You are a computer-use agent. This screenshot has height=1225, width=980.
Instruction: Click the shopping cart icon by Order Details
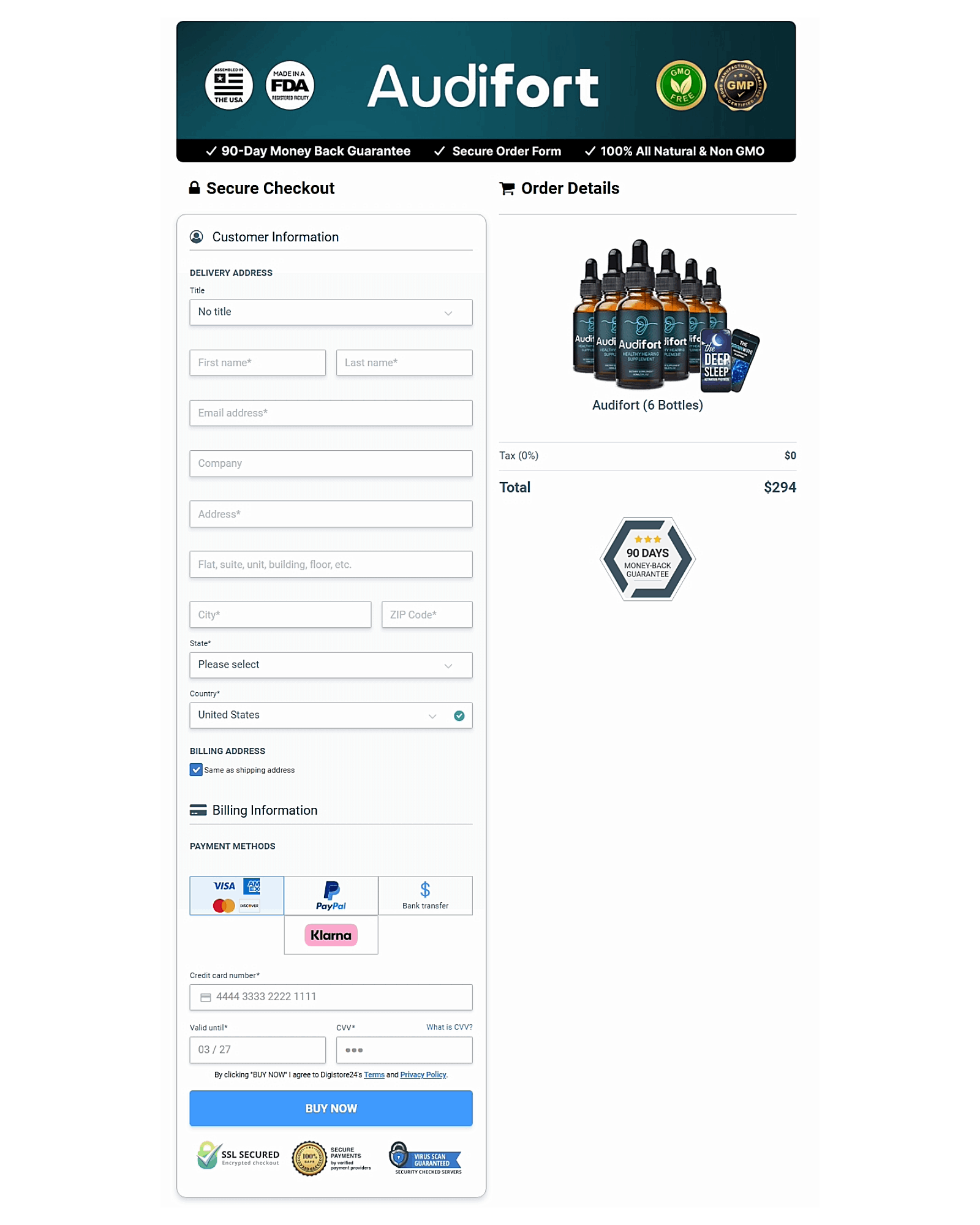pyautogui.click(x=507, y=189)
